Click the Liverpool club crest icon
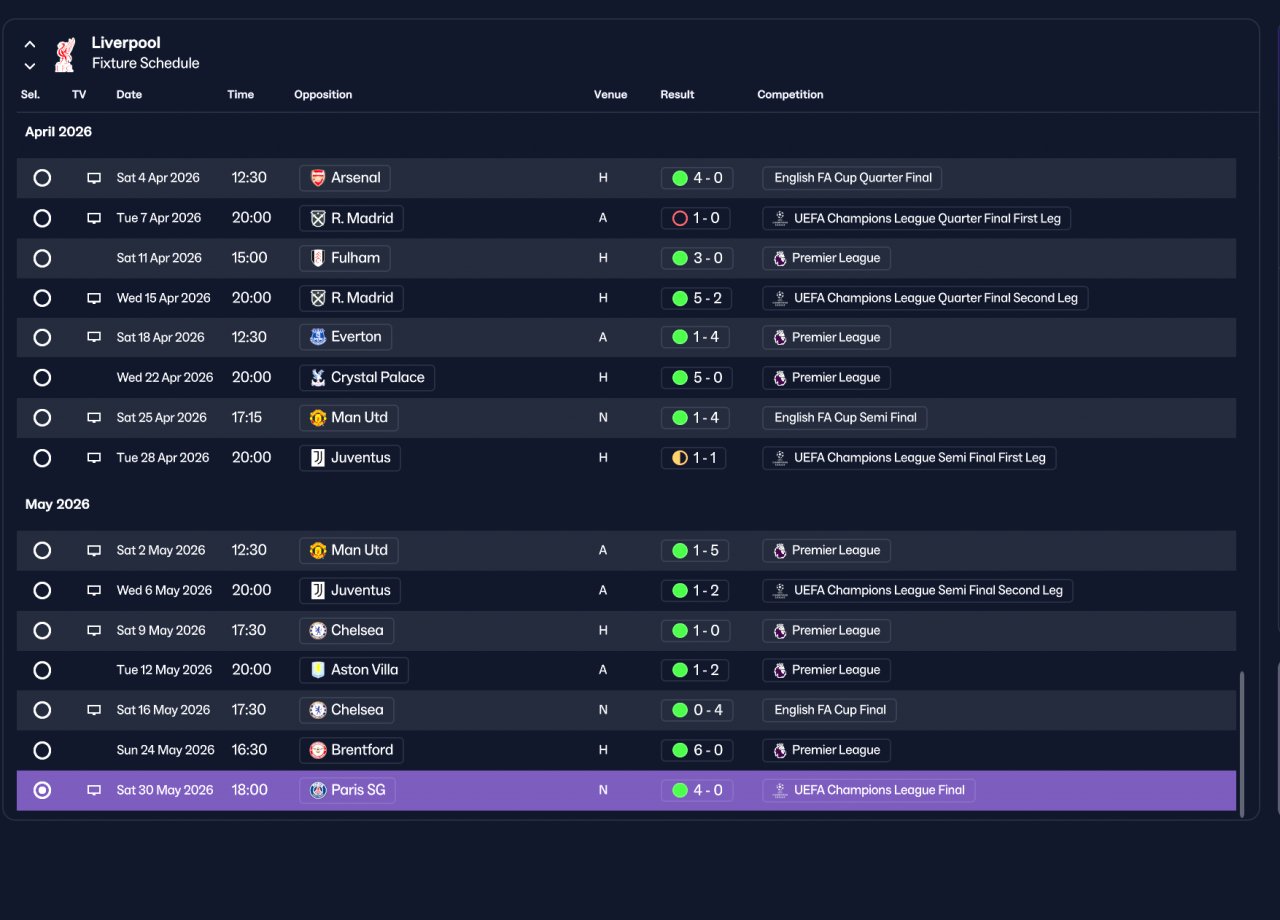Image resolution: width=1280 pixels, height=920 pixels. click(x=64, y=54)
